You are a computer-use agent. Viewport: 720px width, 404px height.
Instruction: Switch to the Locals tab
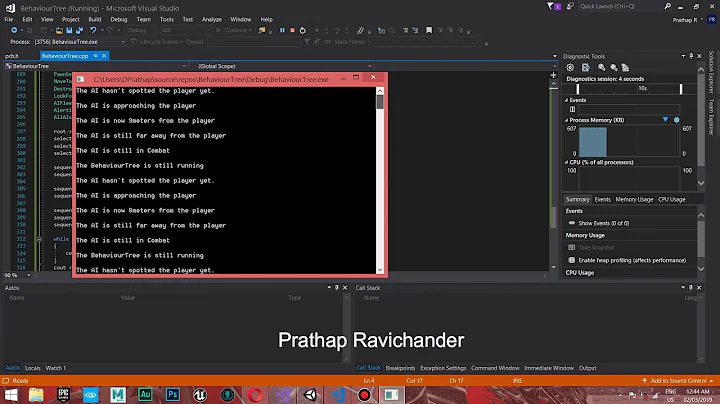click(x=33, y=368)
